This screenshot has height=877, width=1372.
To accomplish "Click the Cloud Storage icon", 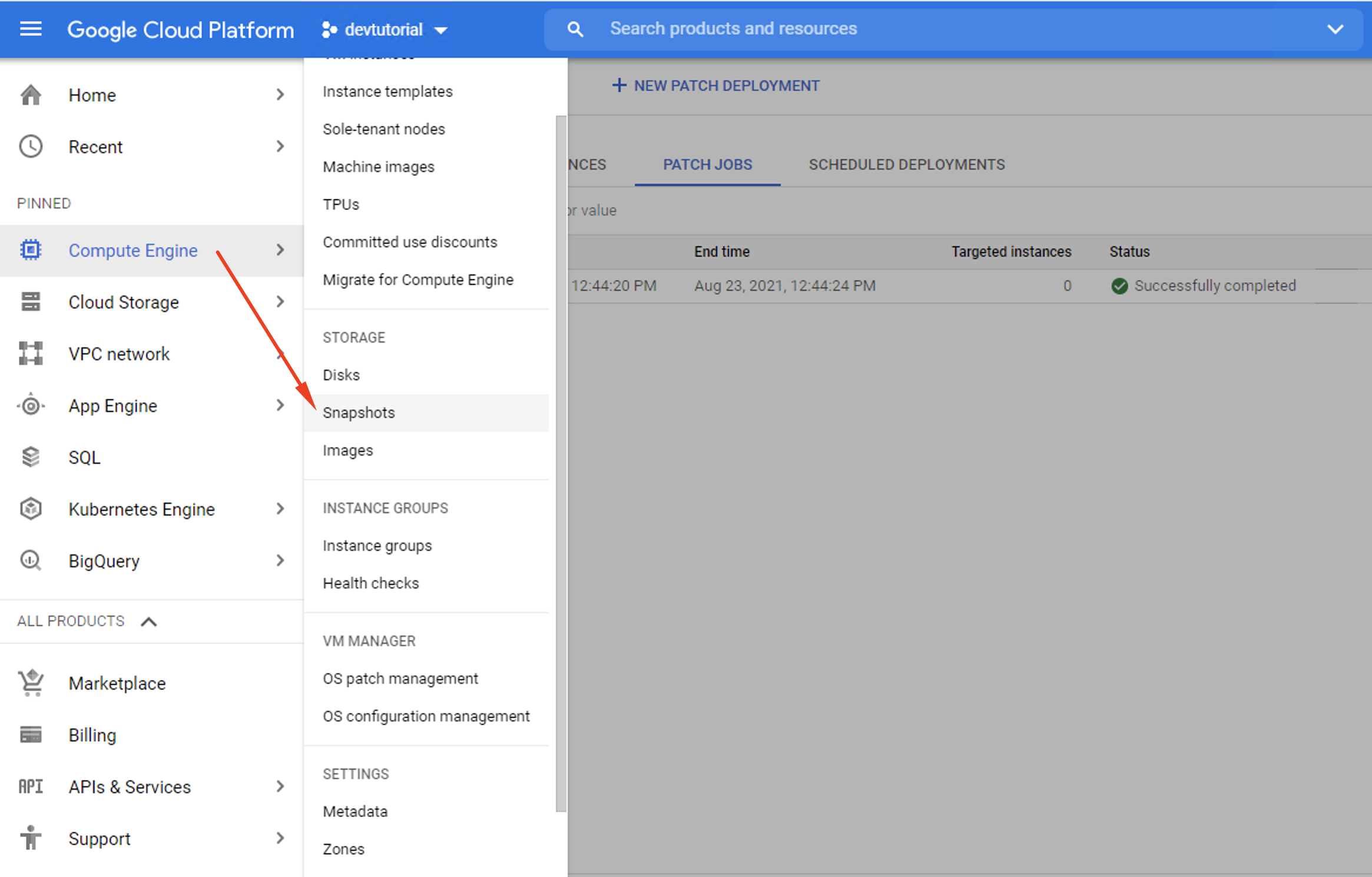I will click(31, 302).
